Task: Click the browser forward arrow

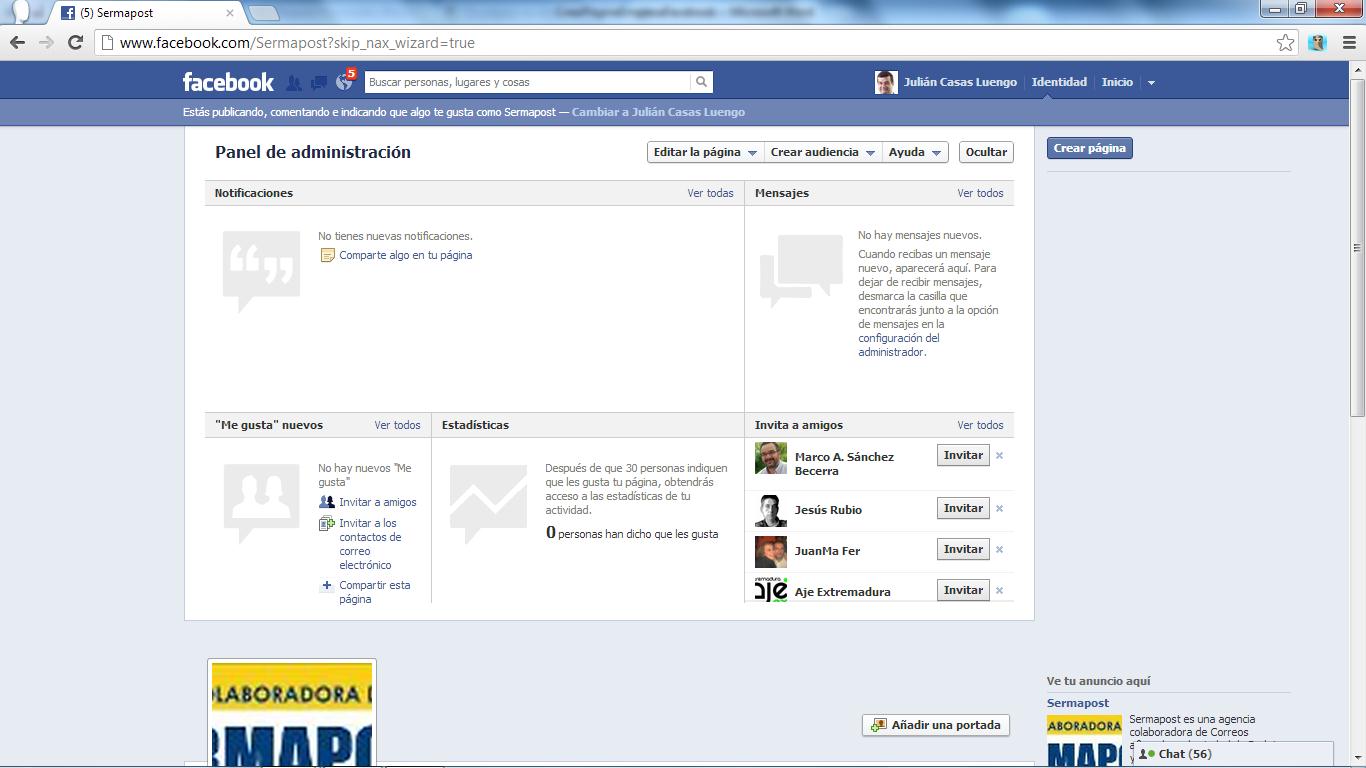Action: click(46, 42)
